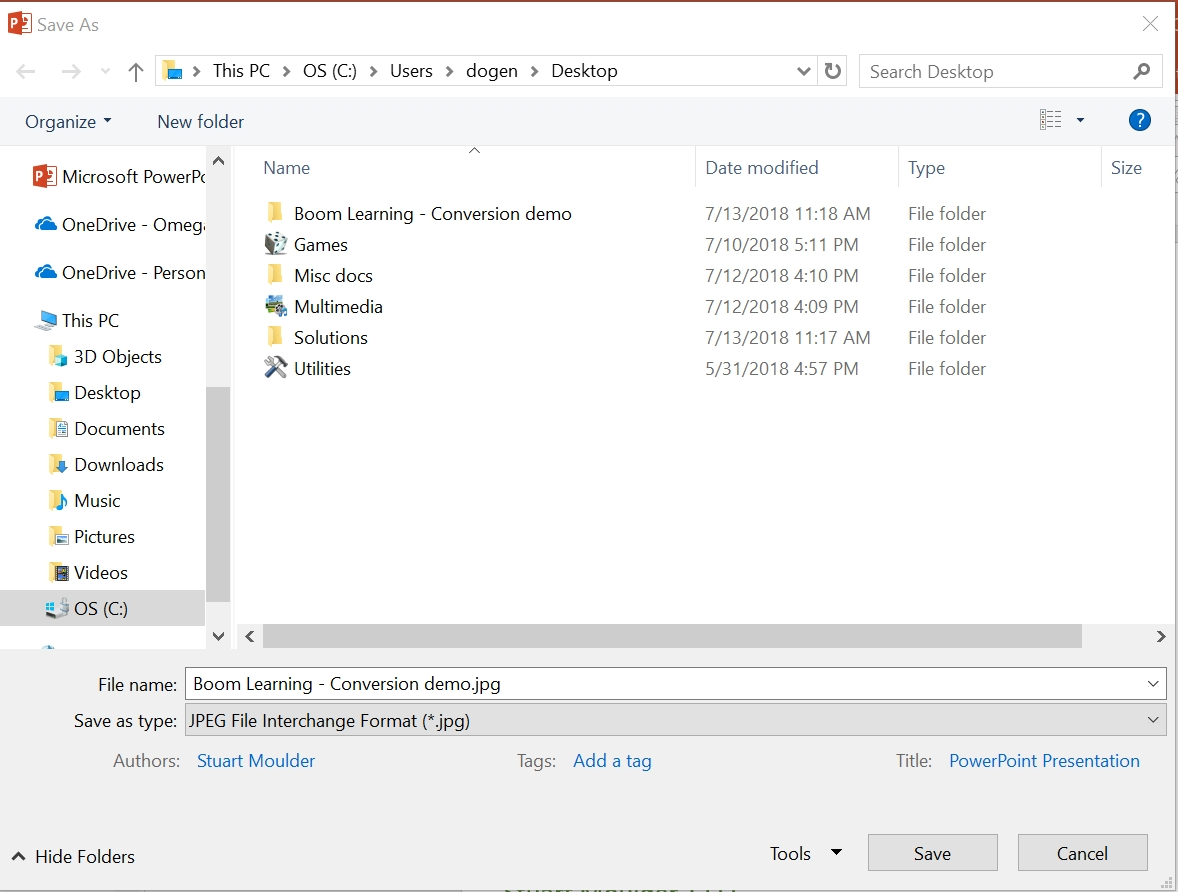Image resolution: width=1178 pixels, height=892 pixels.
Task: Select dogen in the address path
Action: pos(491,71)
